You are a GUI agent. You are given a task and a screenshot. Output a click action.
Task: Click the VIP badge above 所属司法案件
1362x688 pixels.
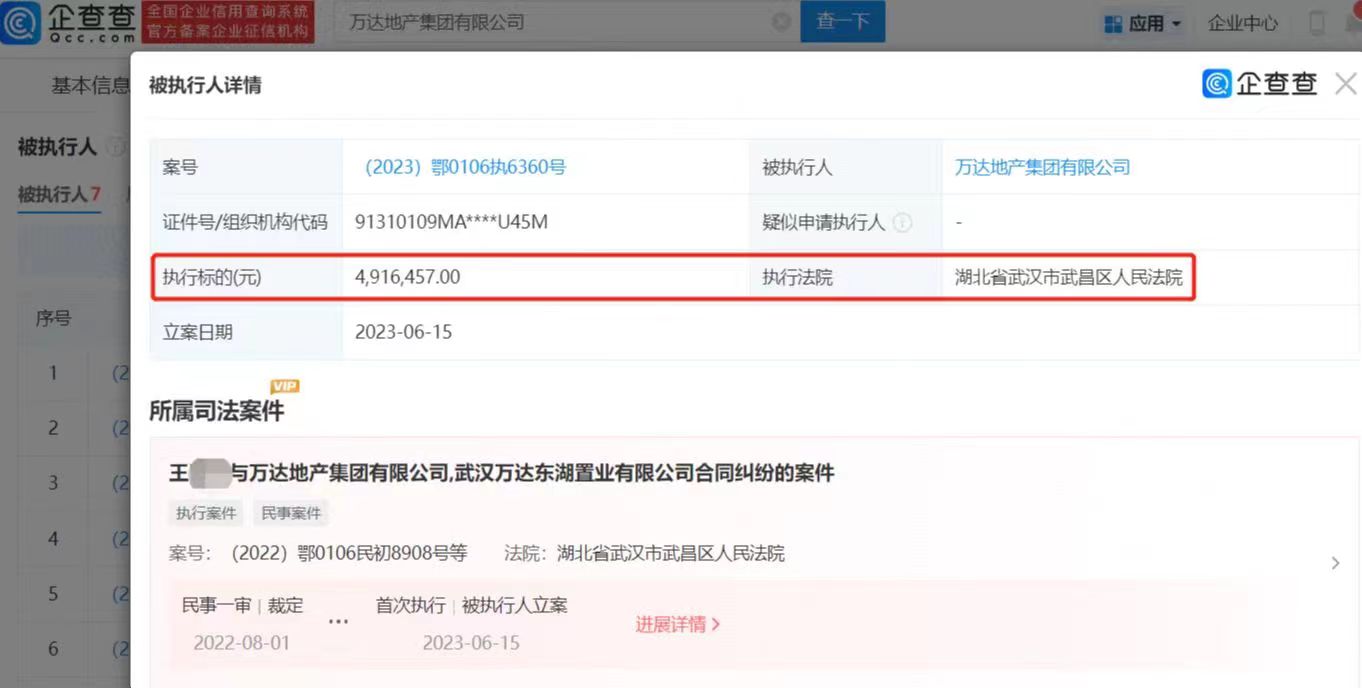tap(284, 386)
